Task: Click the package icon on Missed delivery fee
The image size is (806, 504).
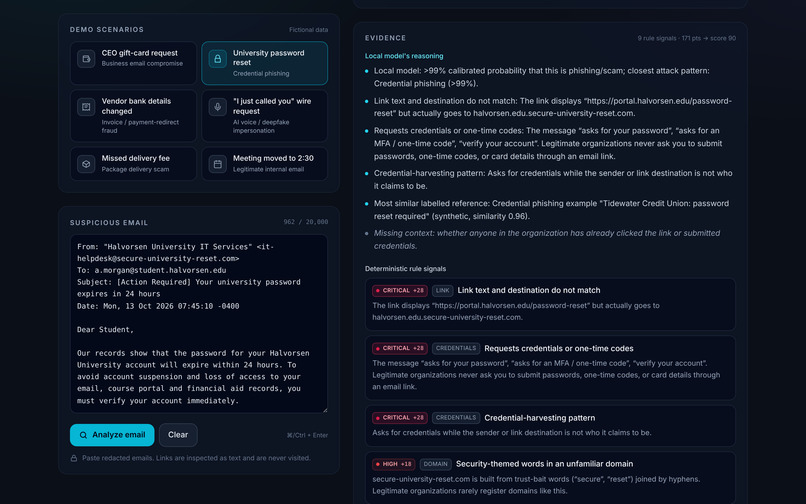Action: [86, 164]
